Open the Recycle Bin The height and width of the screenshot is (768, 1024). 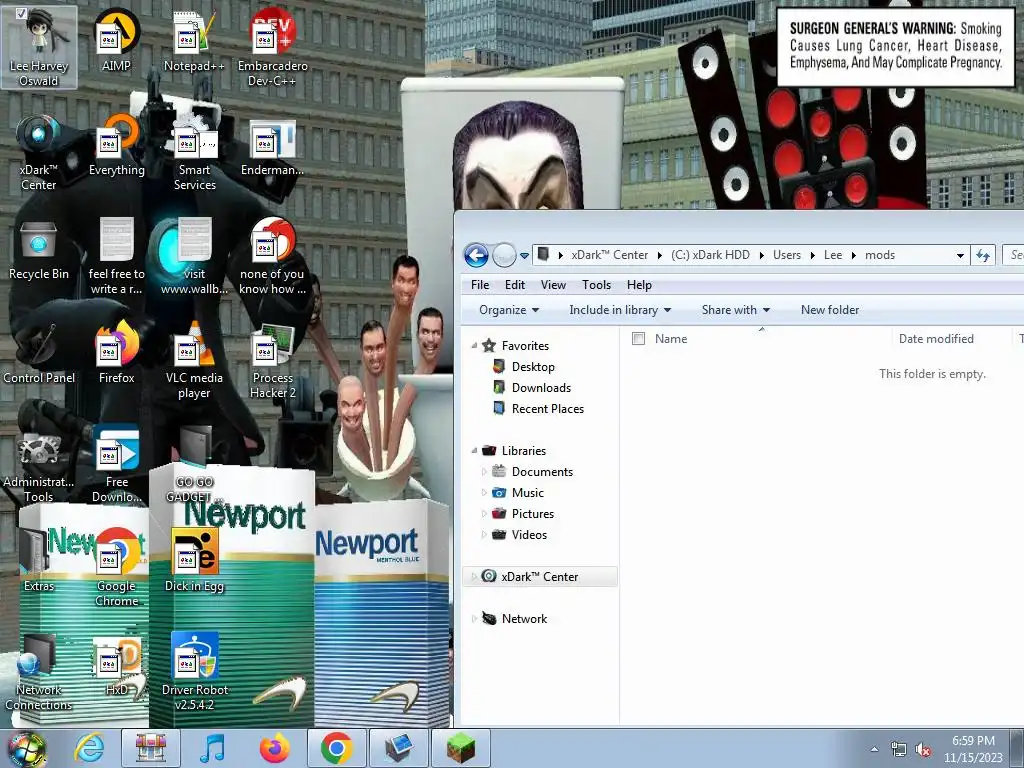[x=39, y=249]
